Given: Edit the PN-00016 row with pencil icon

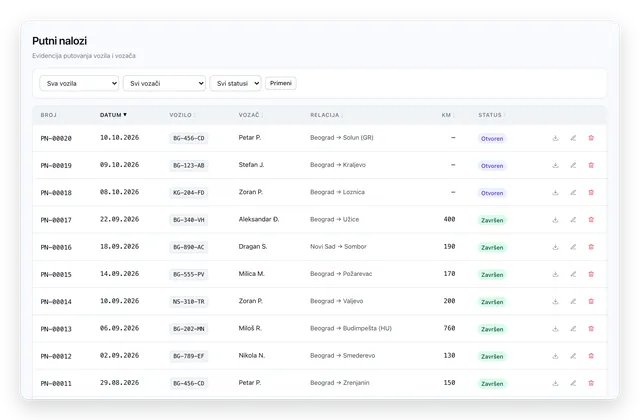Looking at the screenshot, I should [573, 247].
